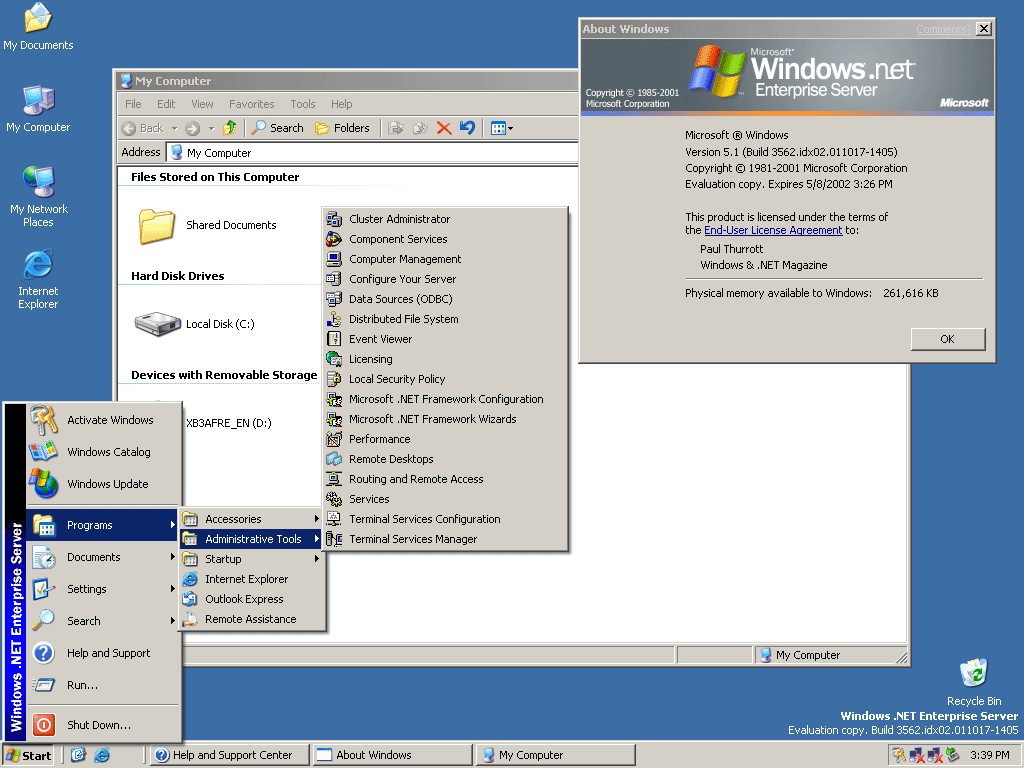
Task: Open the Help menu in My Computer
Action: tap(341, 104)
